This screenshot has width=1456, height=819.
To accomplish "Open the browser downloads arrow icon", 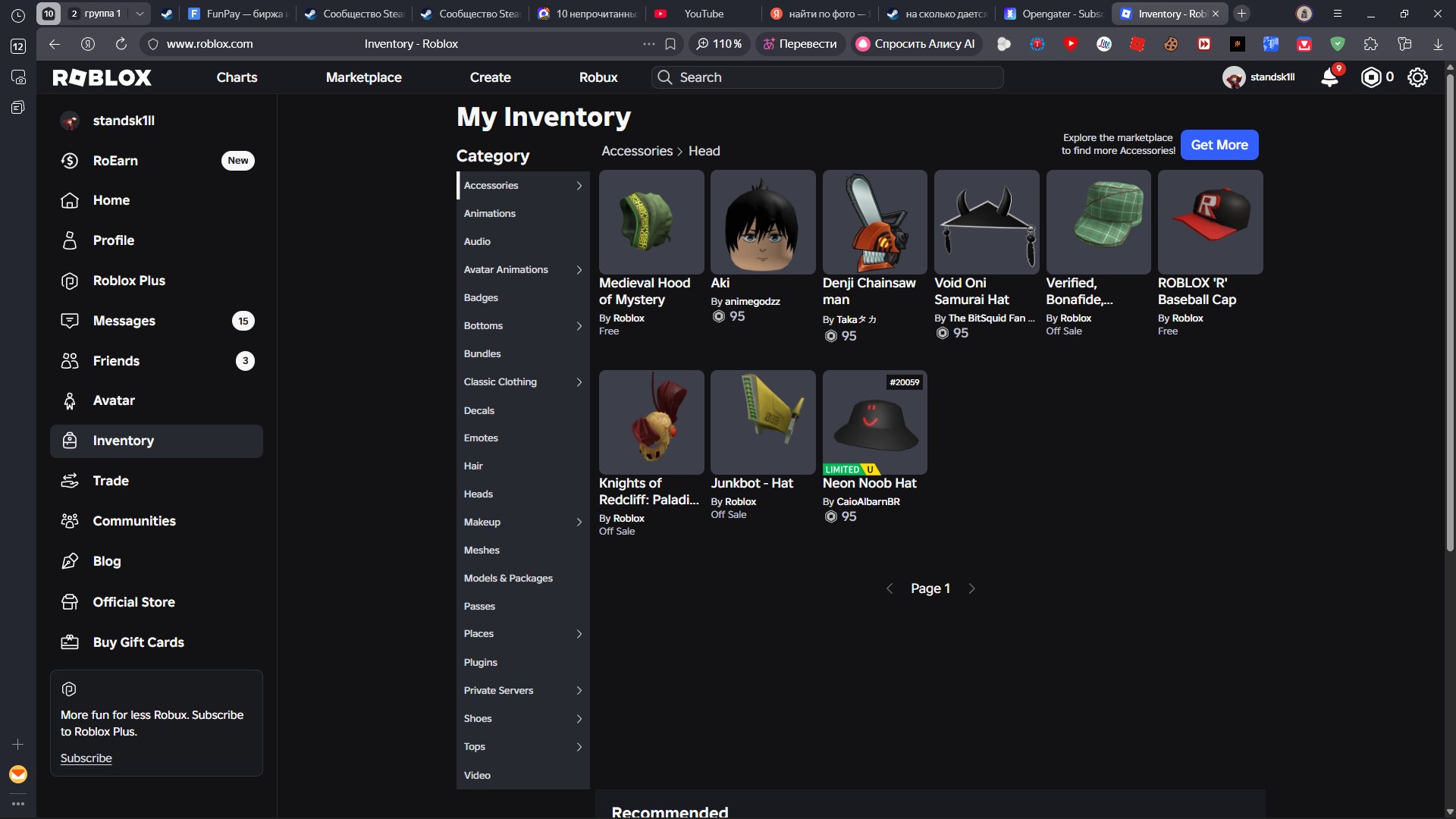I will (1438, 44).
